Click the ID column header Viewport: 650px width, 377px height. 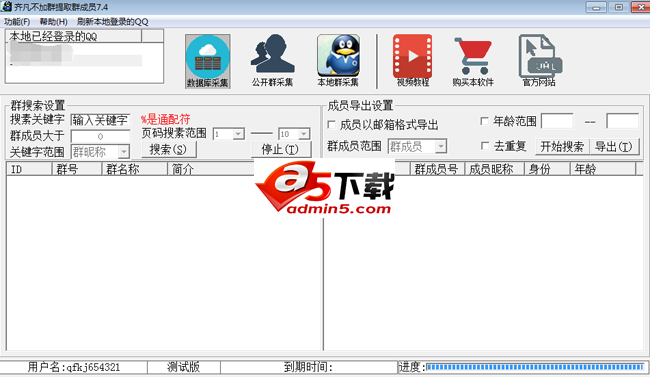pyautogui.click(x=29, y=169)
